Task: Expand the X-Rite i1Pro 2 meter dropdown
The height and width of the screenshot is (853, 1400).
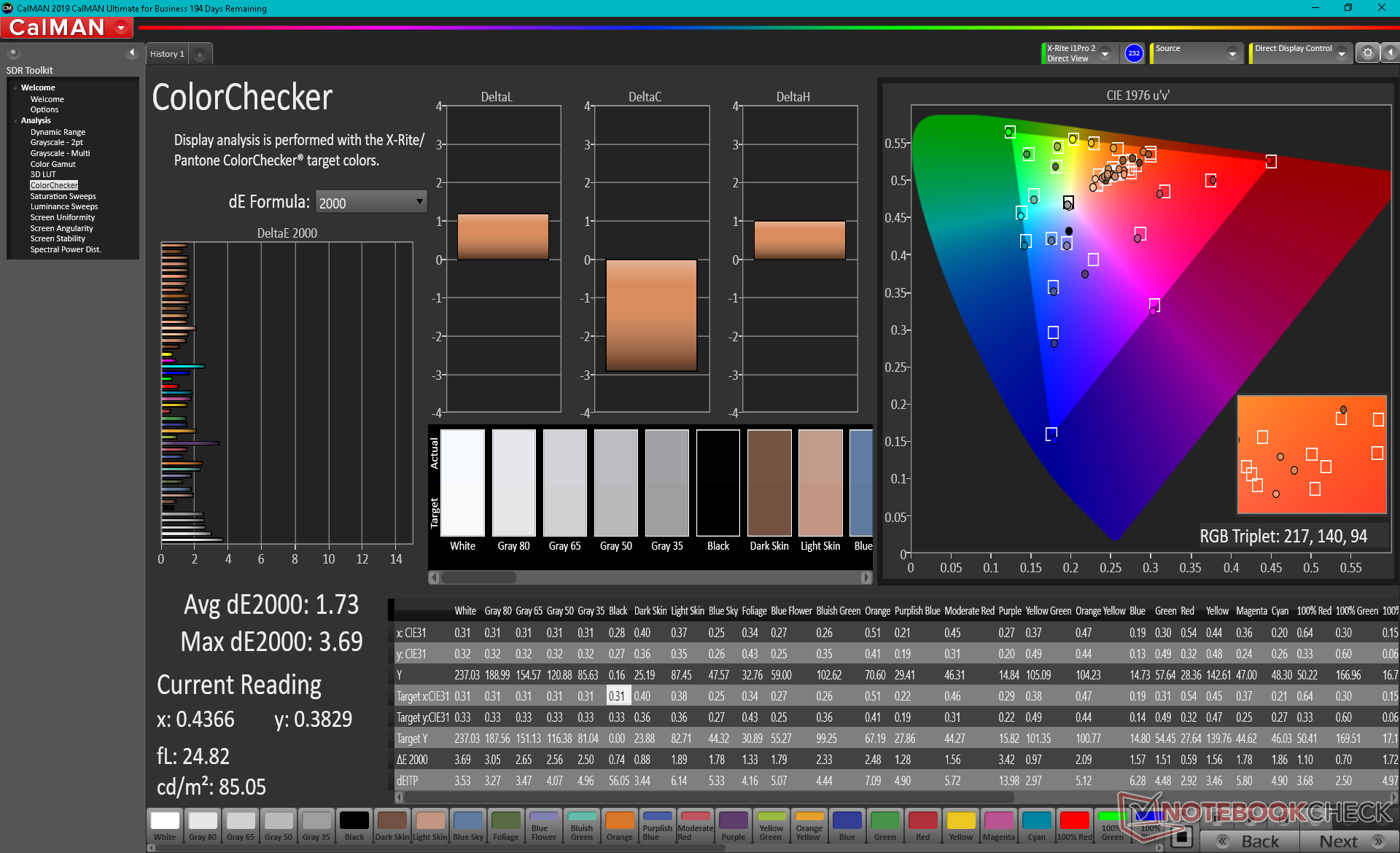Action: tap(1105, 54)
